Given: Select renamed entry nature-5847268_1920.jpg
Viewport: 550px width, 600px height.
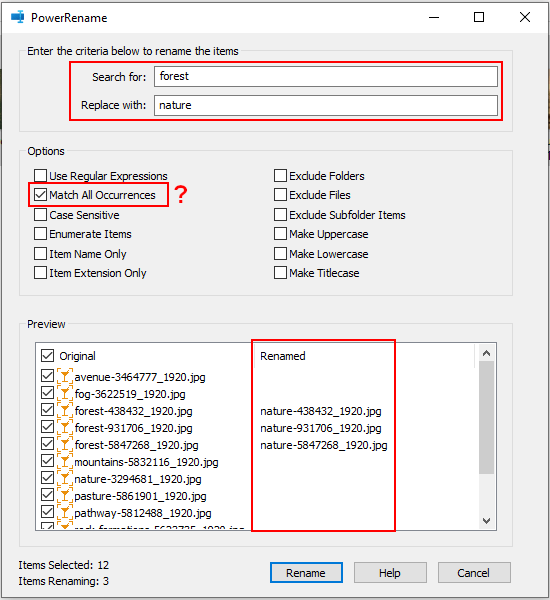Looking at the screenshot, I should pos(324,445).
